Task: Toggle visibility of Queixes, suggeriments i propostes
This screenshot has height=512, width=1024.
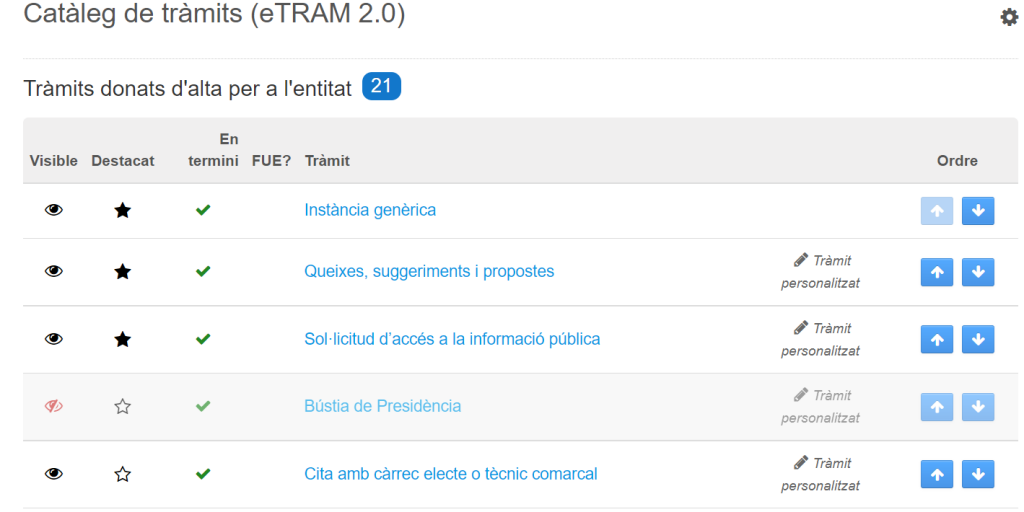Action: 54,271
